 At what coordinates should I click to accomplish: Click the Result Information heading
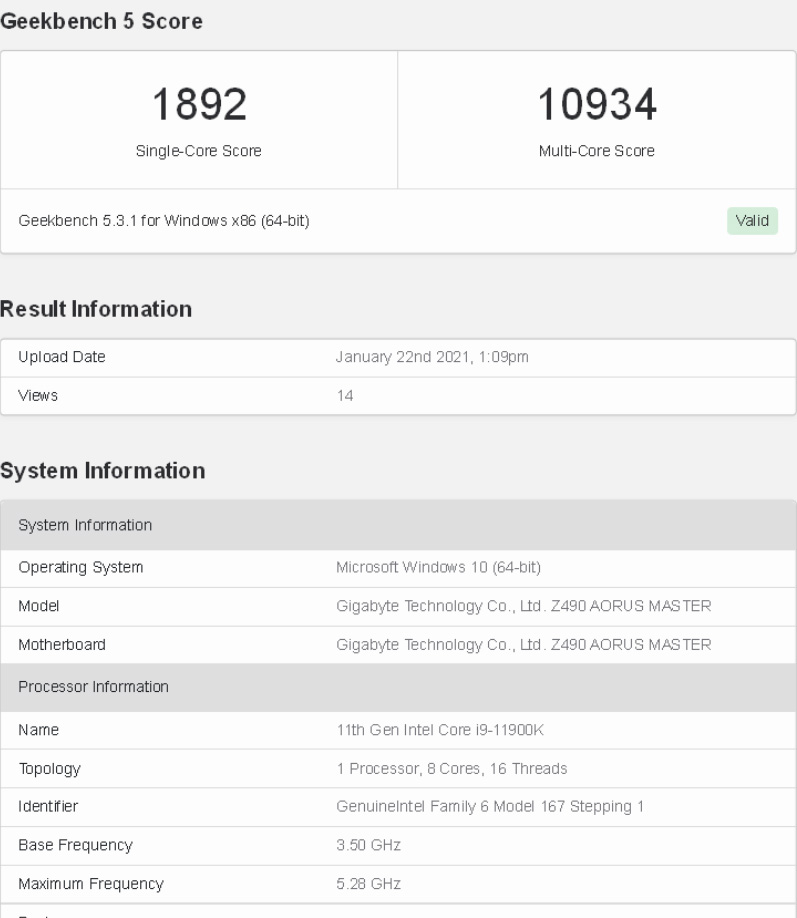tap(96, 309)
